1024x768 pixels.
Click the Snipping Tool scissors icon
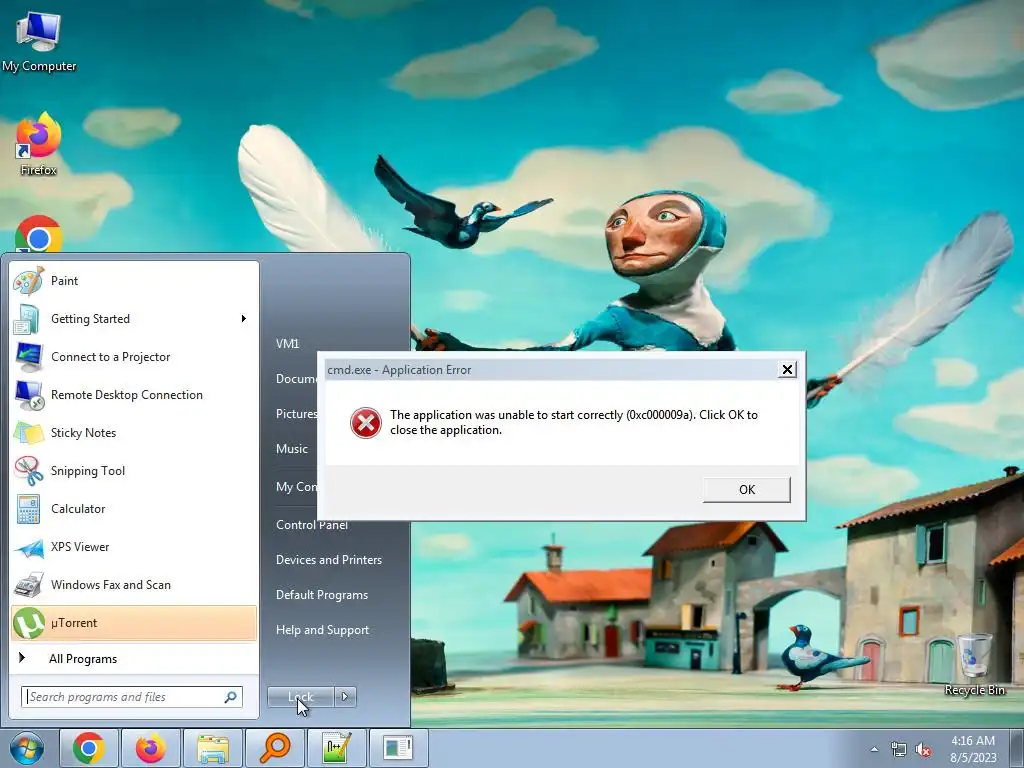point(28,471)
